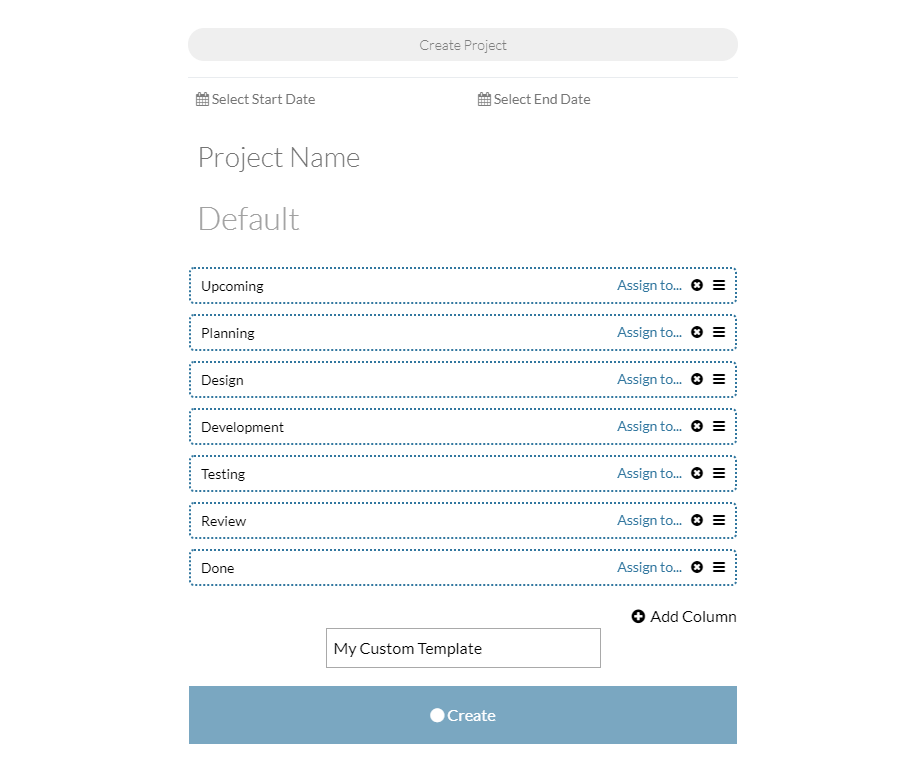The height and width of the screenshot is (763, 901).
Task: Delete the Design column using the x icon
Action: 696,379
